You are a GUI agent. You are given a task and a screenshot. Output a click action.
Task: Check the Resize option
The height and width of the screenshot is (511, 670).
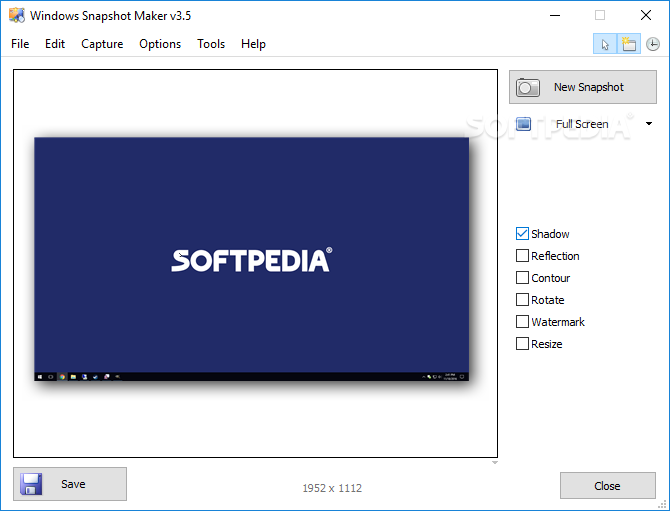[522, 344]
